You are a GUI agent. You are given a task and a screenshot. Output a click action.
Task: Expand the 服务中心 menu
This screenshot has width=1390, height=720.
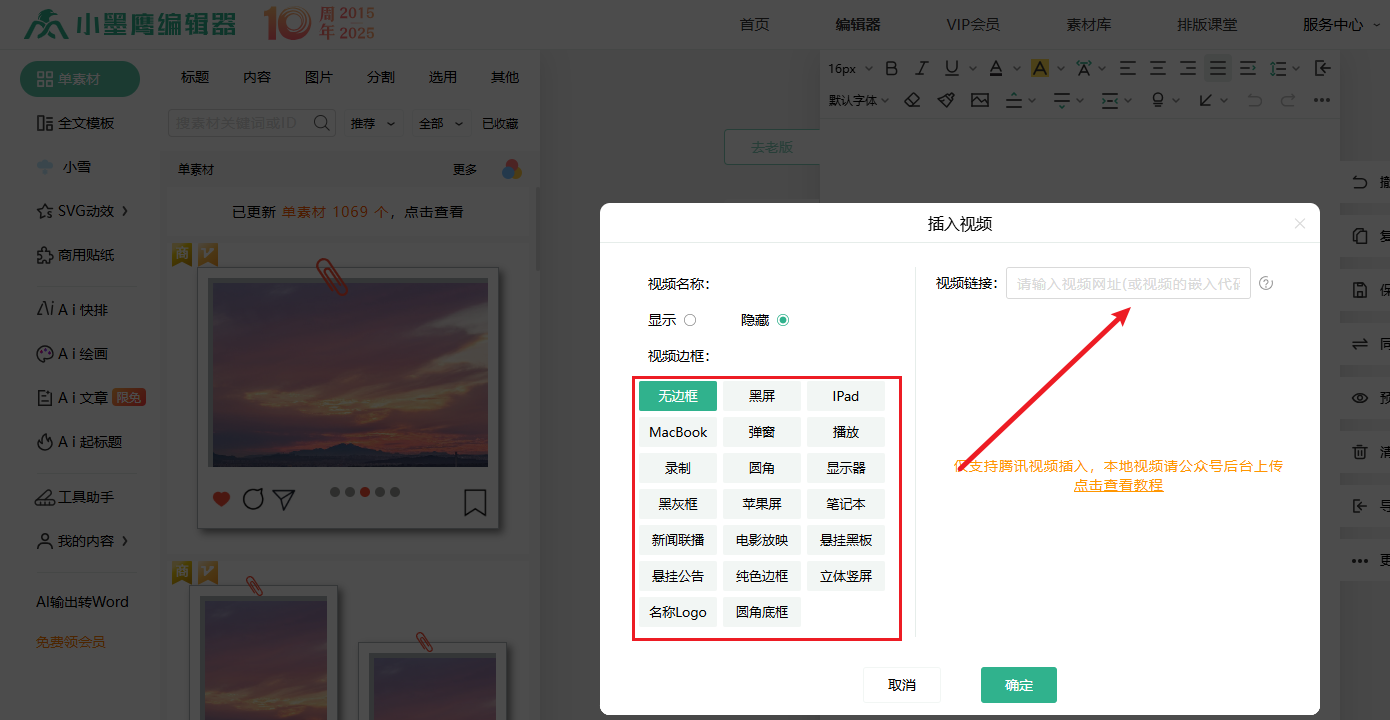pyautogui.click(x=1340, y=25)
